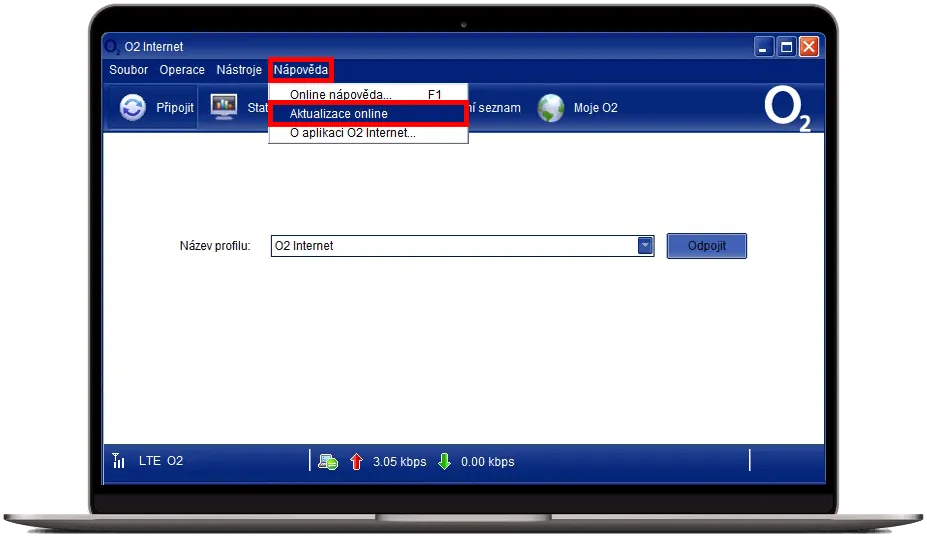The height and width of the screenshot is (537, 927).
Task: Open the Moje O2 toolbar label
Action: click(x=595, y=108)
